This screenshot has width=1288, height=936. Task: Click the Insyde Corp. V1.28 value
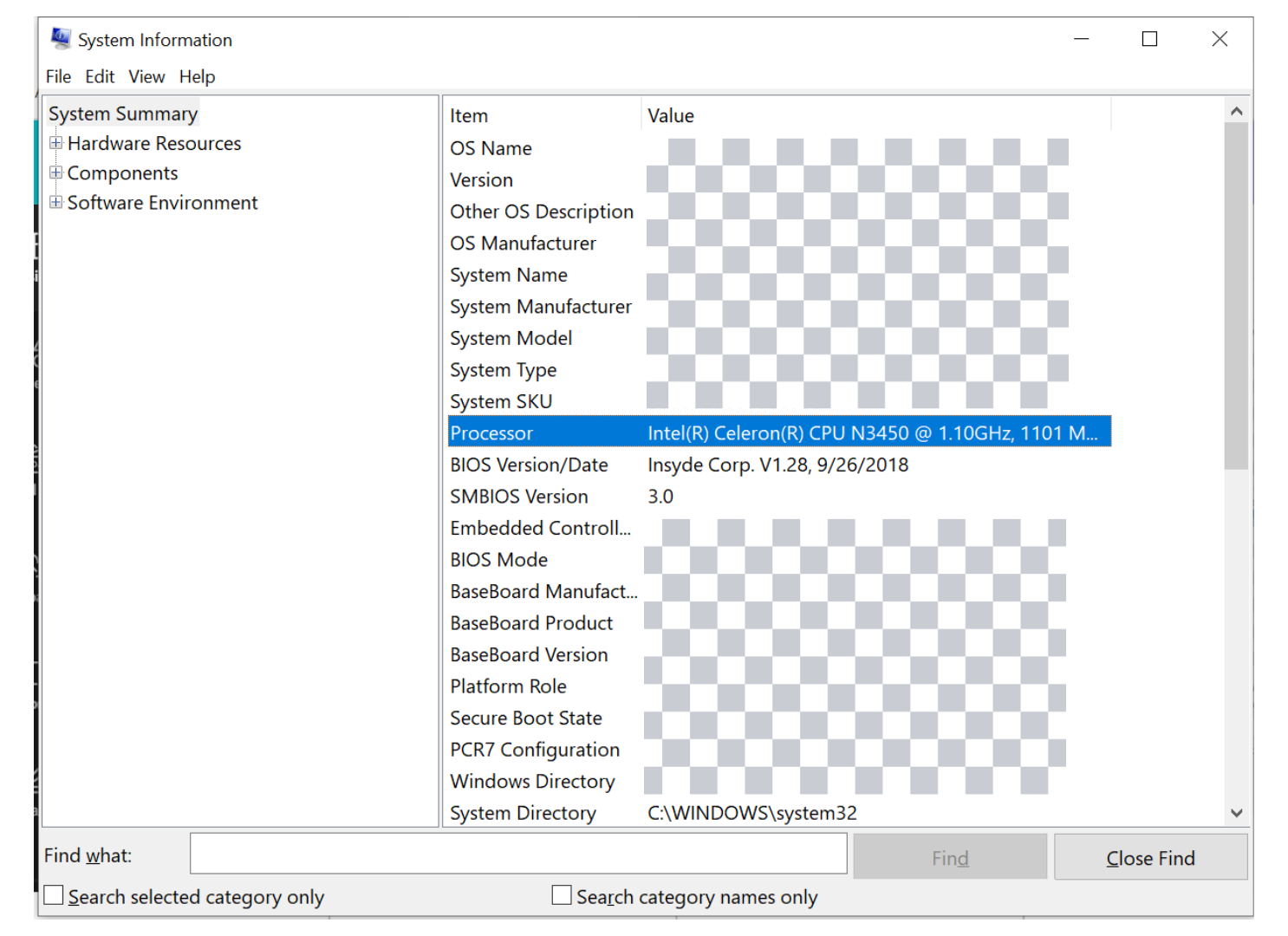[777, 465]
